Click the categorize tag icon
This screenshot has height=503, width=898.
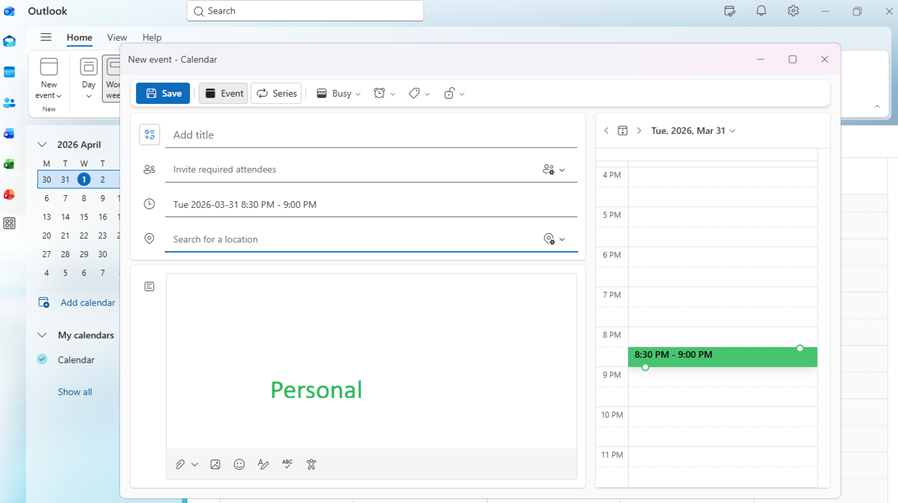coord(414,93)
